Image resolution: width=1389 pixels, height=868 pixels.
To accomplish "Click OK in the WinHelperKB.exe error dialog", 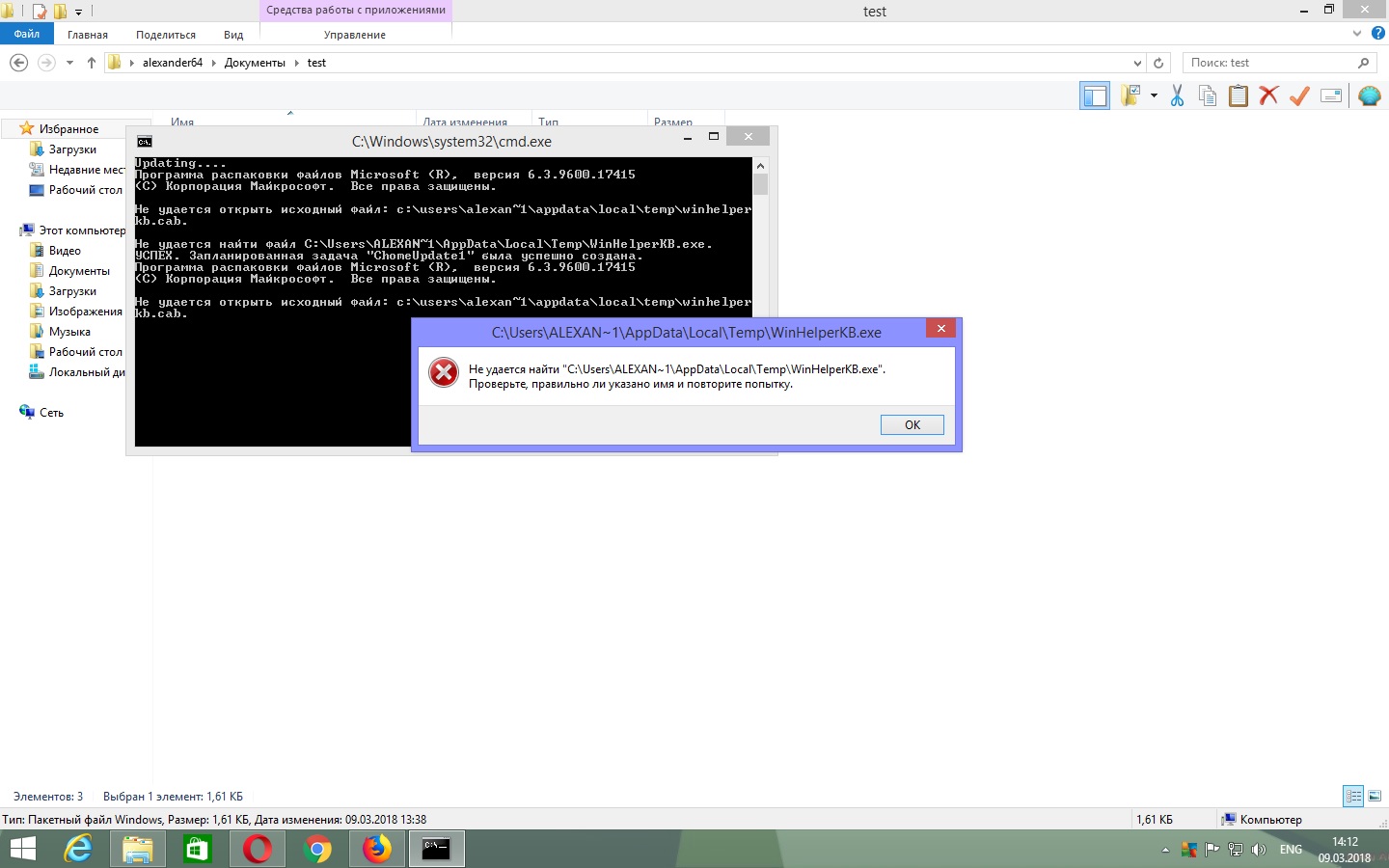I will [x=912, y=424].
